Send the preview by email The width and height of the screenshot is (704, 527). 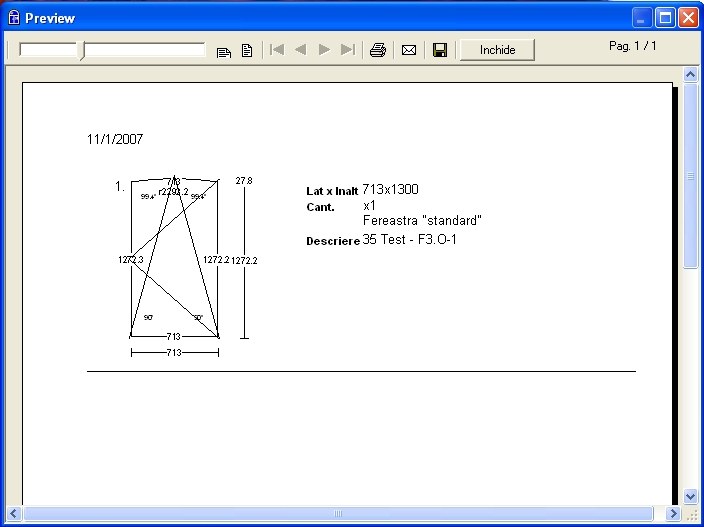click(409, 50)
